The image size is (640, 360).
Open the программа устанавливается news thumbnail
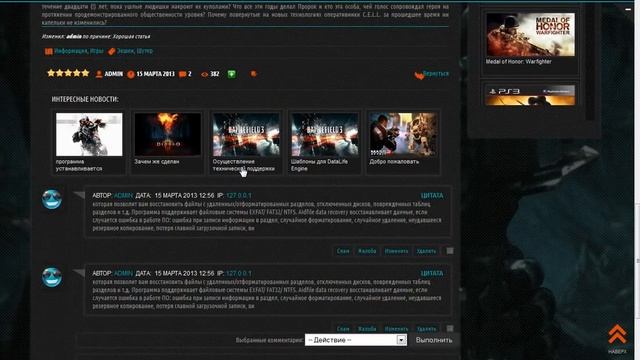[x=89, y=134]
